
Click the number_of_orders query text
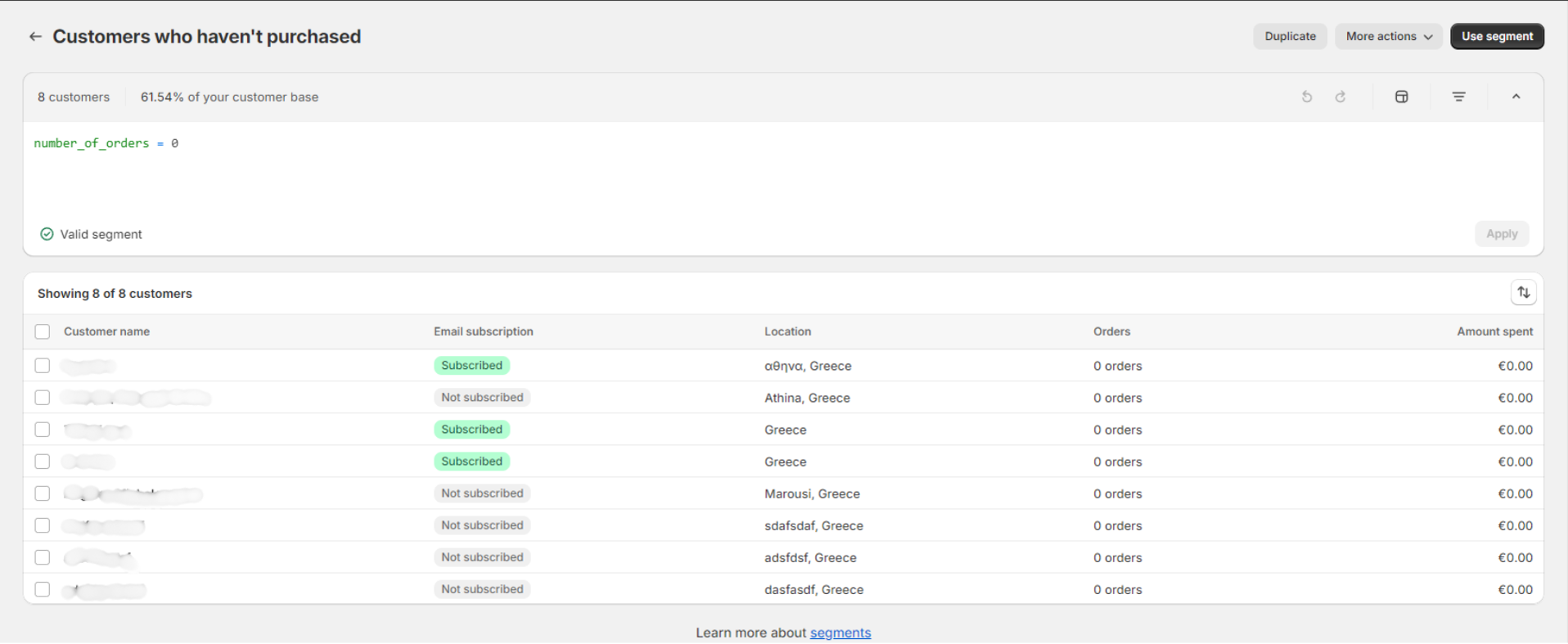92,143
